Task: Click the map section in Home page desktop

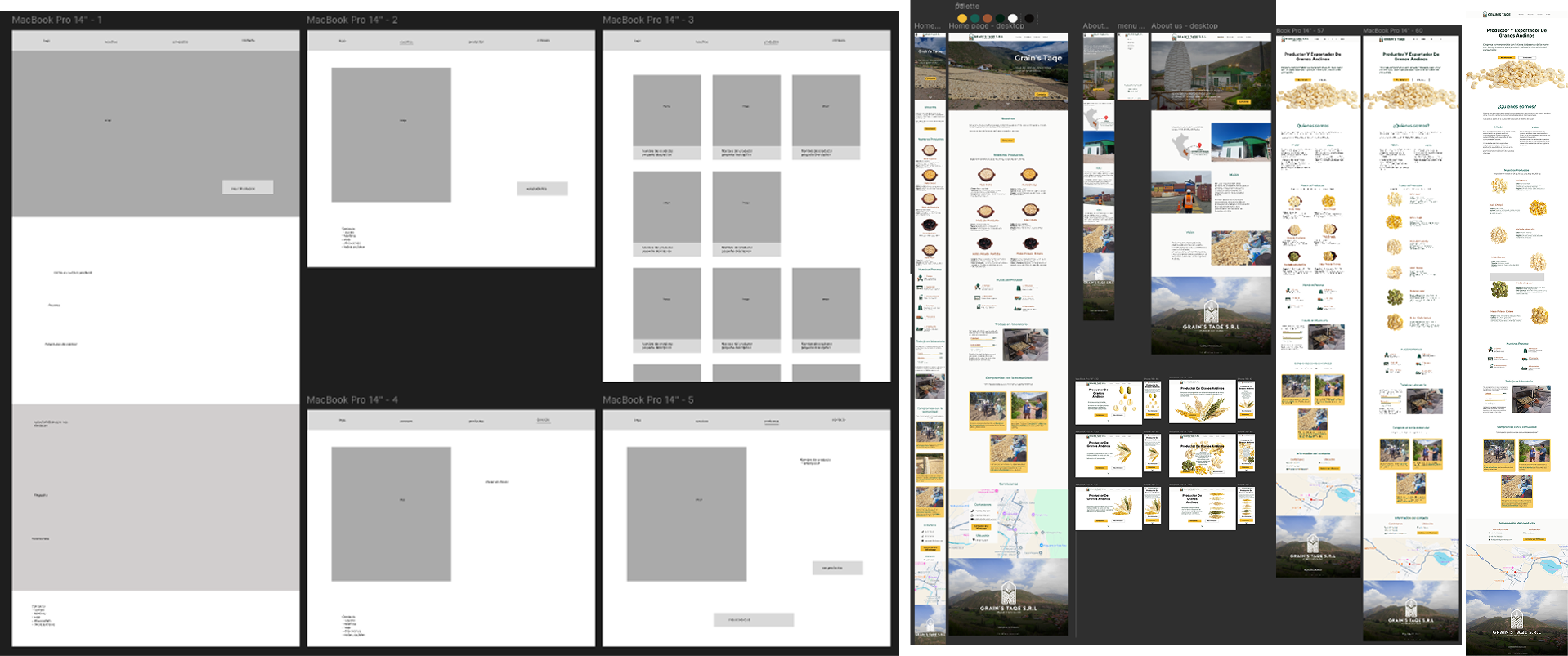Action: tap(1008, 524)
